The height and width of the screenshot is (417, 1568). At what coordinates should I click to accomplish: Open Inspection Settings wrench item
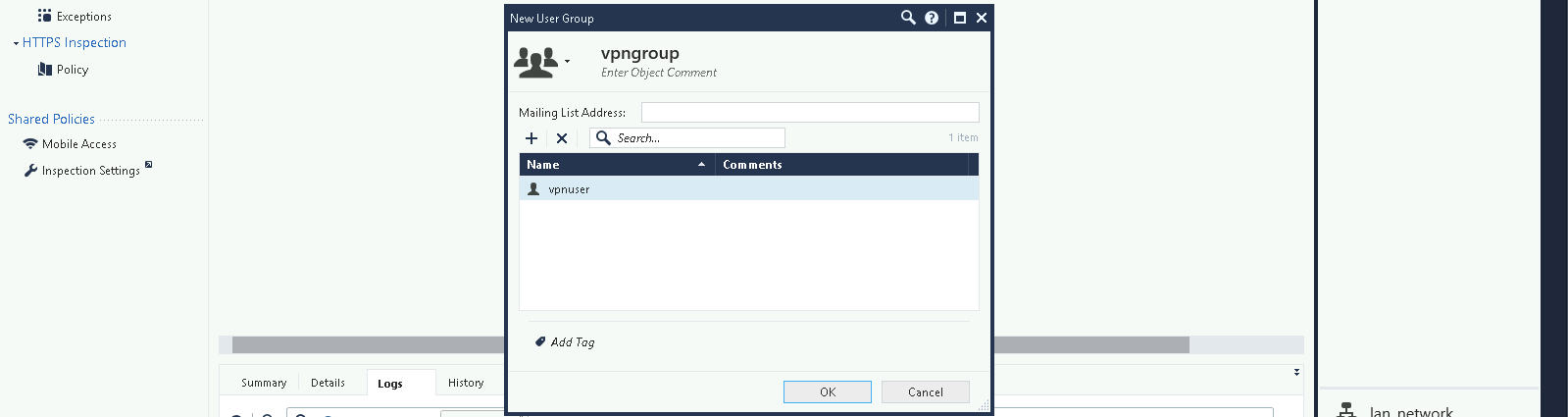(90, 171)
